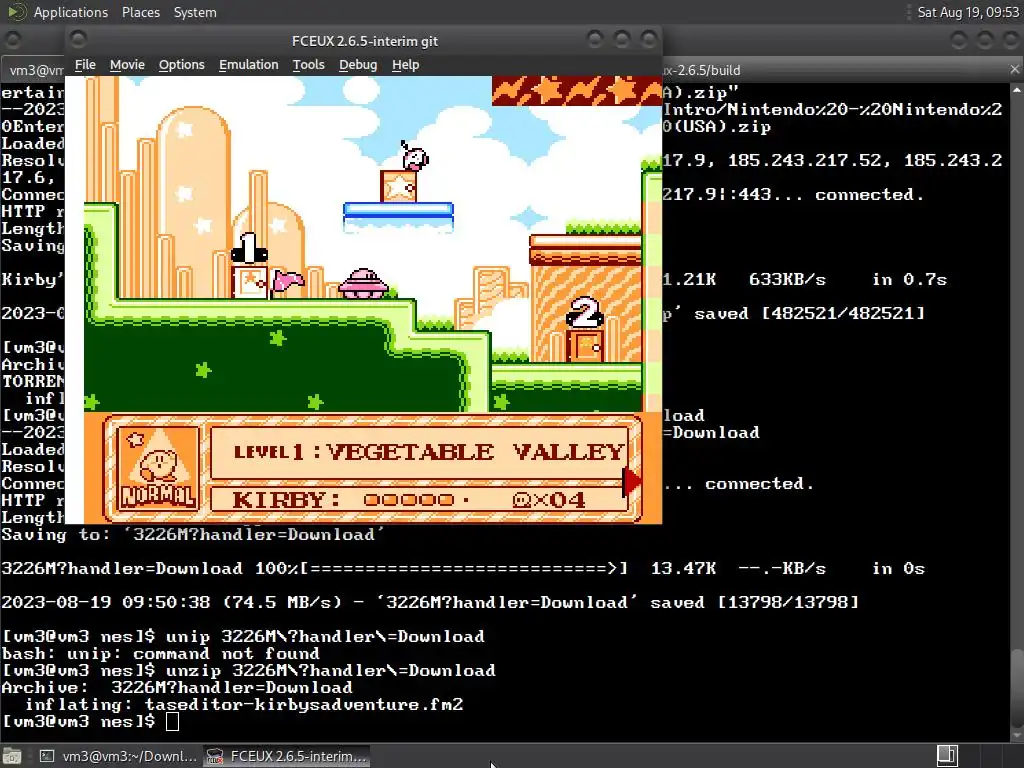Open the Options menu in FCEUX
This screenshot has width=1024, height=768.
(182, 65)
